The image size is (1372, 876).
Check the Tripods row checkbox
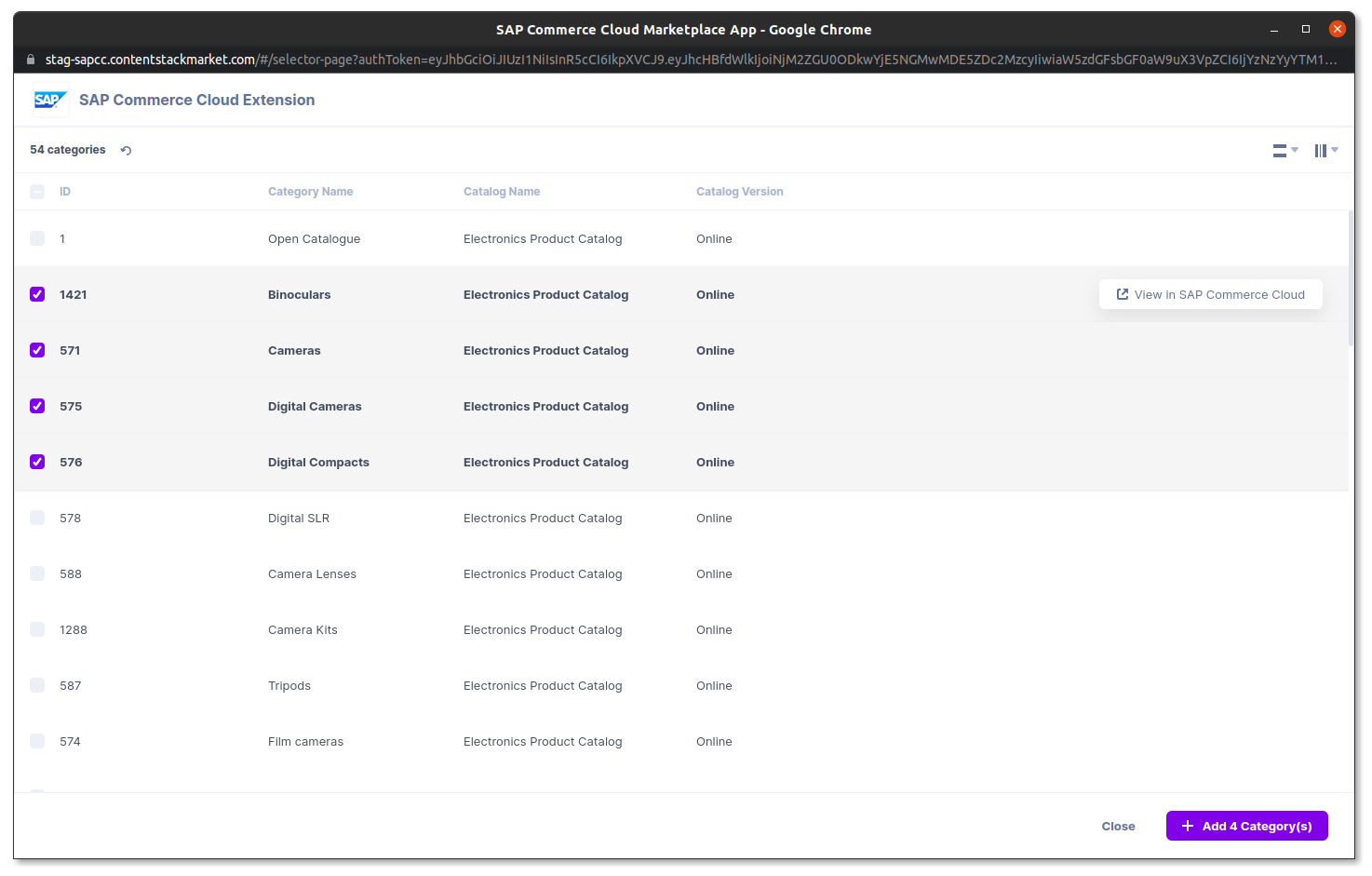(37, 685)
